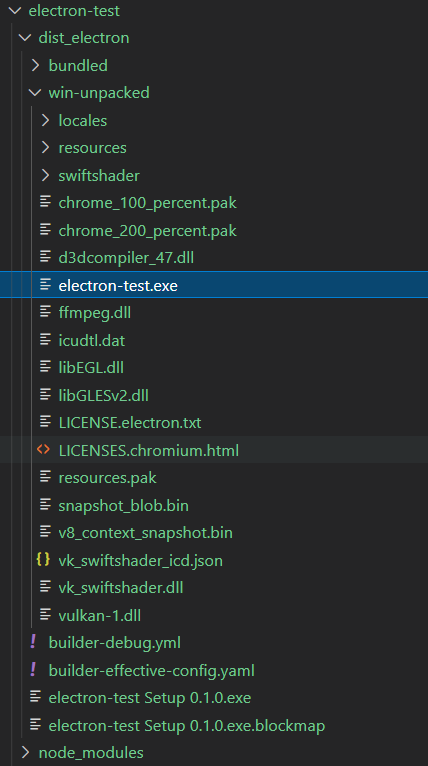Expand the node_modules folder

(25, 752)
